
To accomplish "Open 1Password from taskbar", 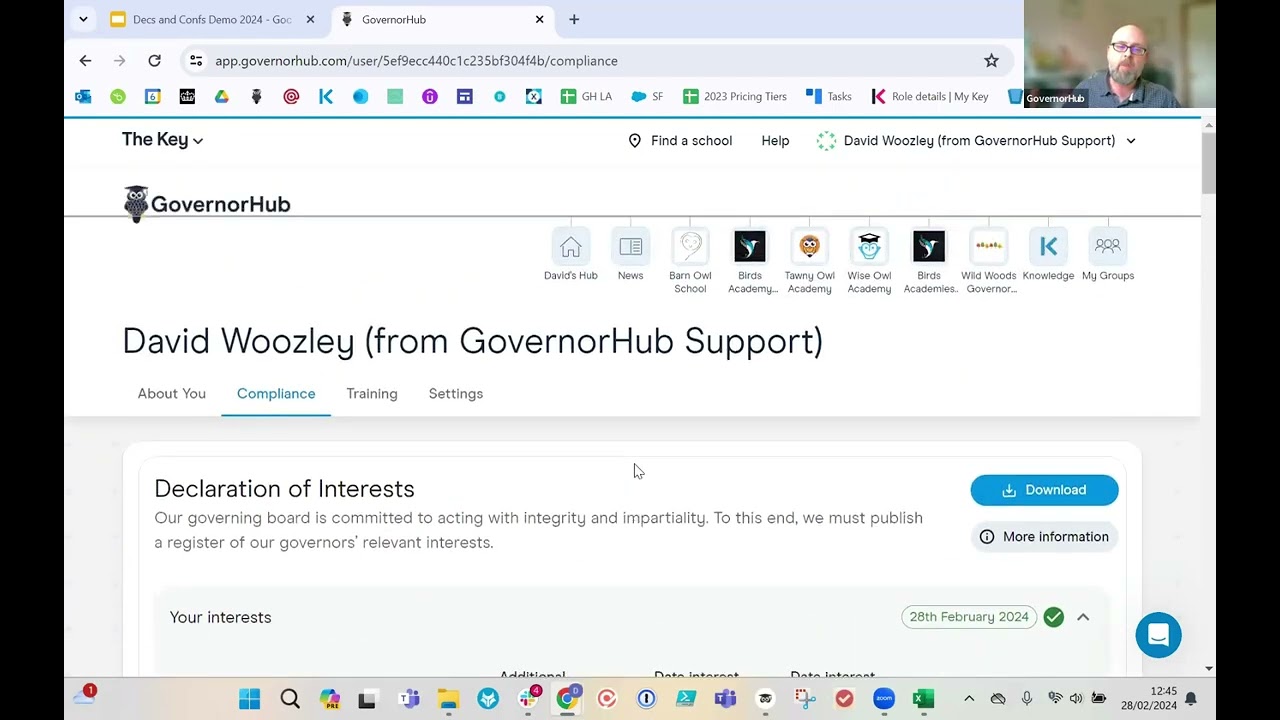I will (646, 699).
